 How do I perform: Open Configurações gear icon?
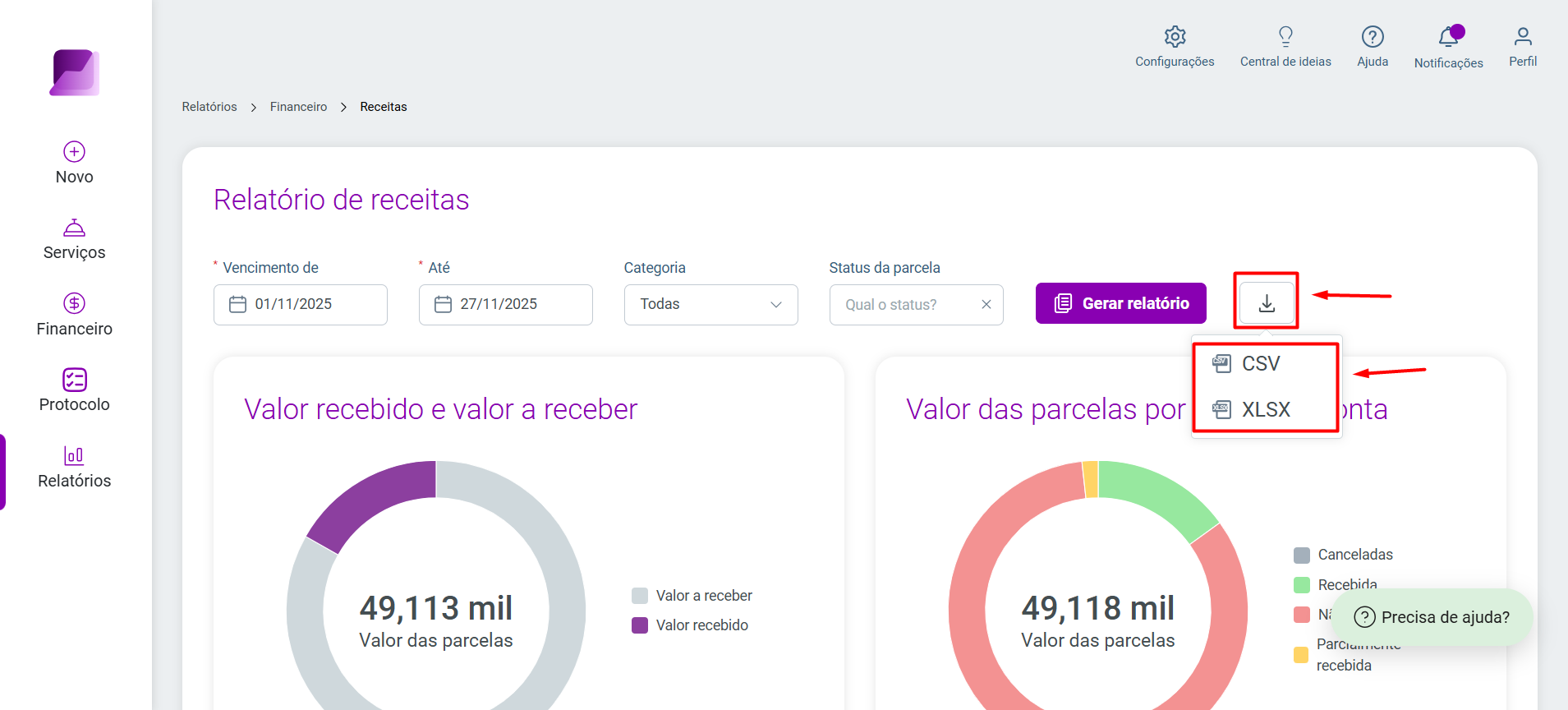pos(1175,36)
